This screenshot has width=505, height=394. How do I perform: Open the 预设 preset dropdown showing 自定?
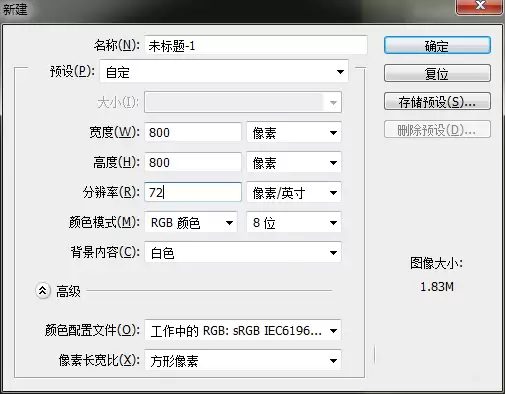(224, 71)
